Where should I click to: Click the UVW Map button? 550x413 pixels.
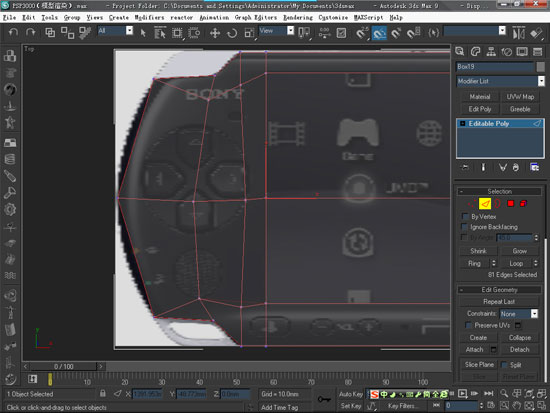pos(520,97)
